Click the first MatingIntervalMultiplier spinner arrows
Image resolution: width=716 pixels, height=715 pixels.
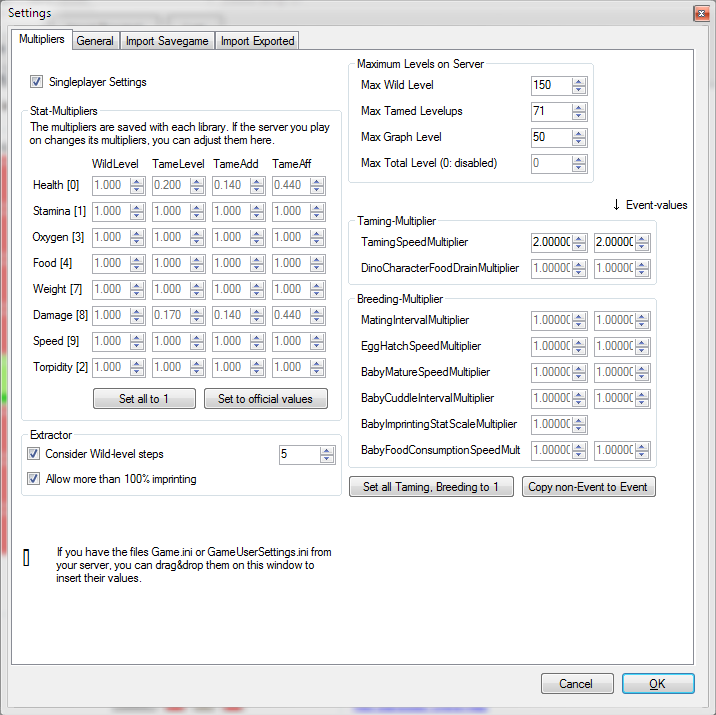coord(579,321)
